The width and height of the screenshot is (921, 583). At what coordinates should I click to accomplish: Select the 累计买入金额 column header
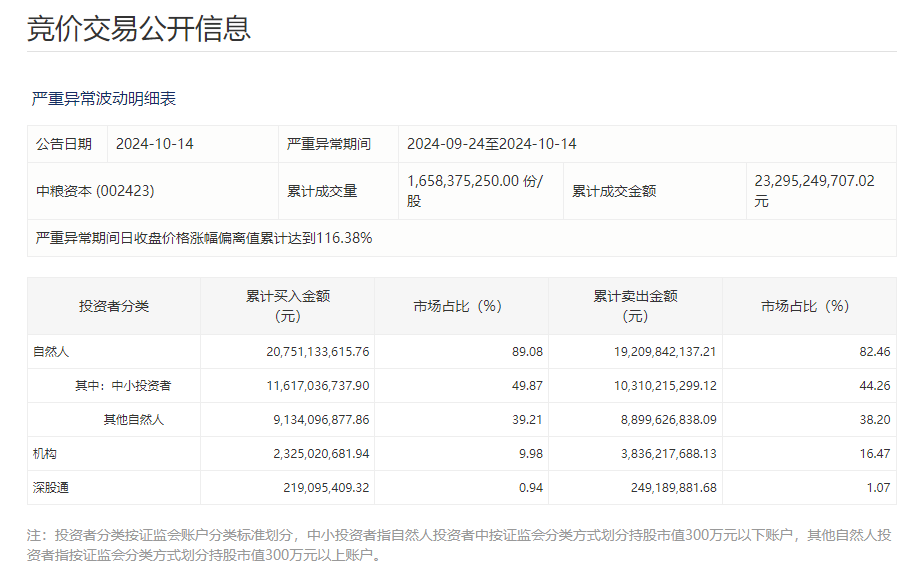point(285,306)
